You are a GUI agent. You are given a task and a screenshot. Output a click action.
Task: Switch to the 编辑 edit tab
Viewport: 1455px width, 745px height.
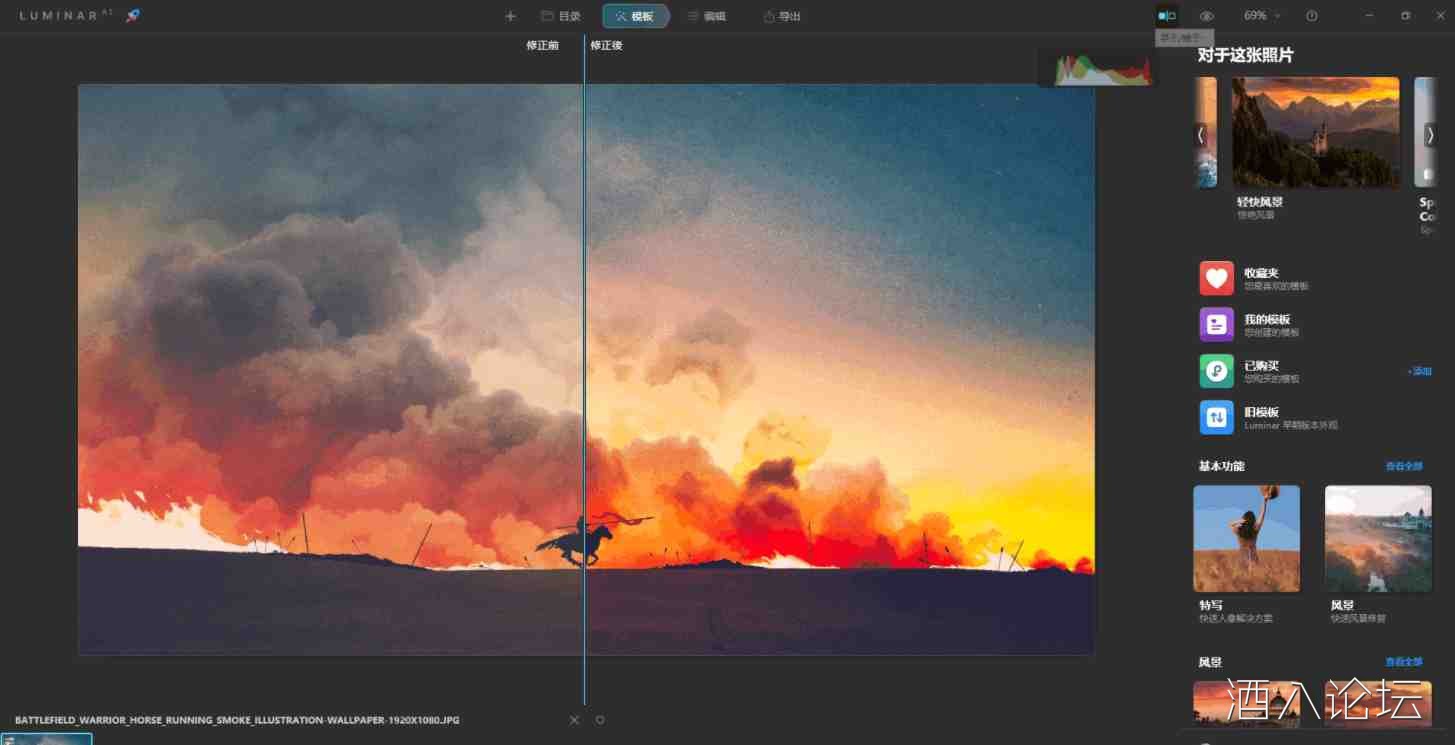coord(707,16)
